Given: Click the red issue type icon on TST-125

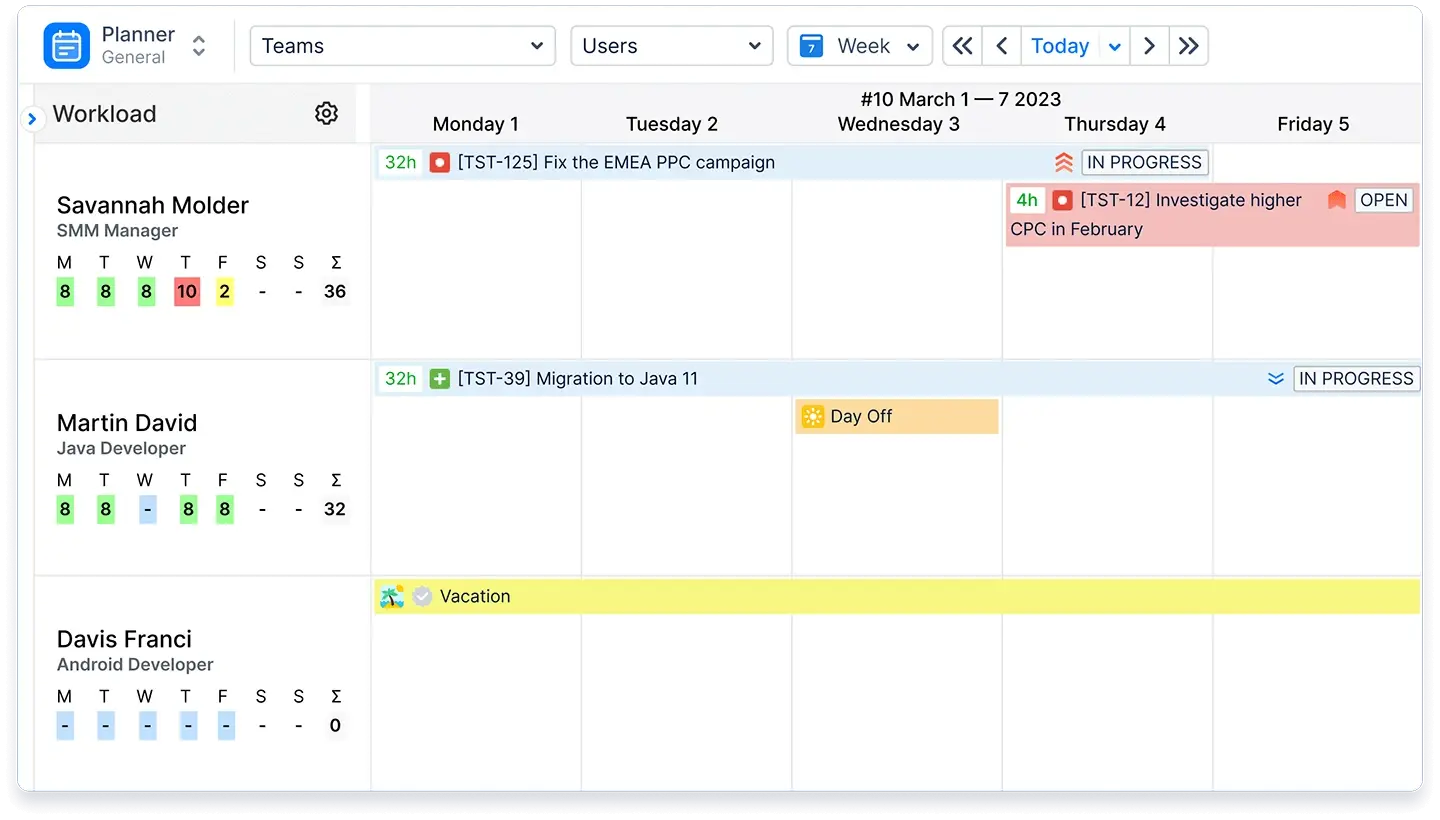Looking at the screenshot, I should pos(438,162).
